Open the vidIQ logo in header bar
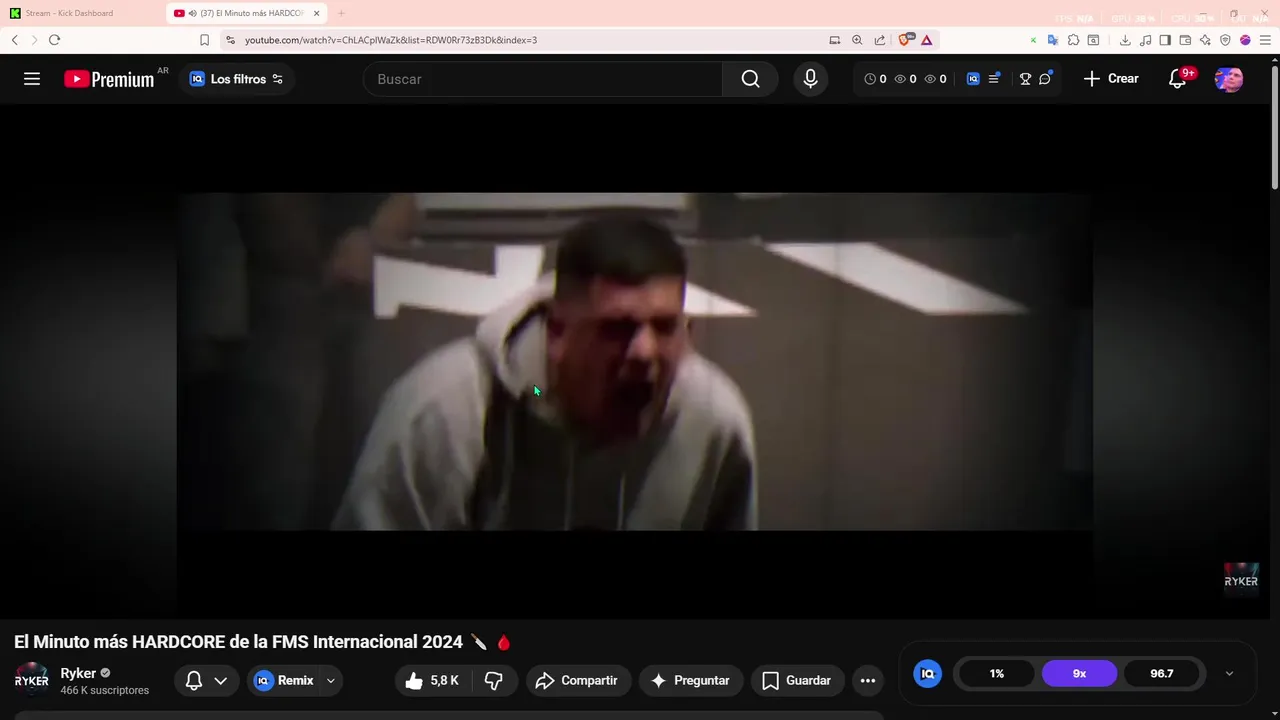 (973, 79)
